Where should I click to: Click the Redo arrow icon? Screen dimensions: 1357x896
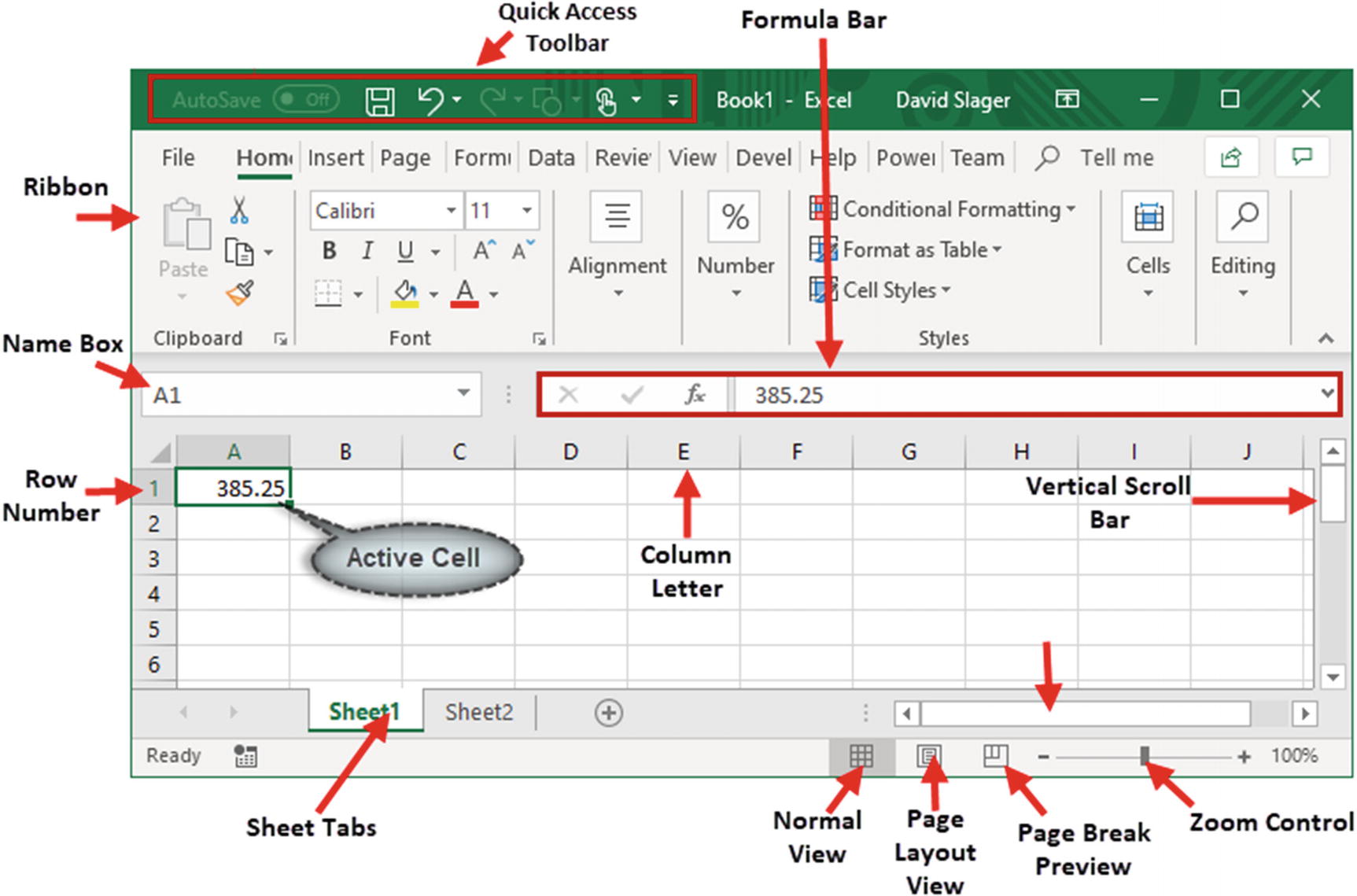pos(493,100)
